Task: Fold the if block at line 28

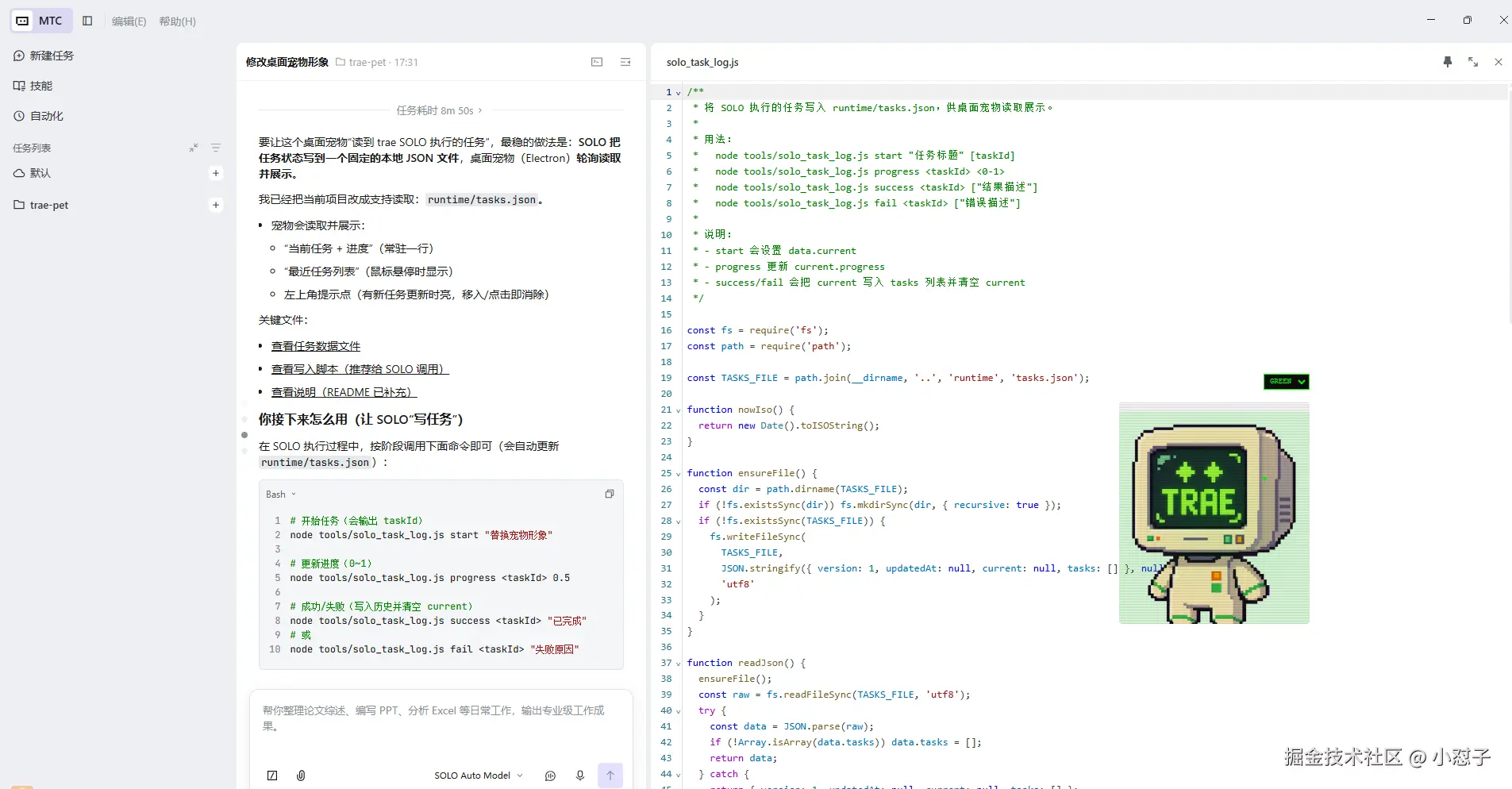Action: pos(678,522)
